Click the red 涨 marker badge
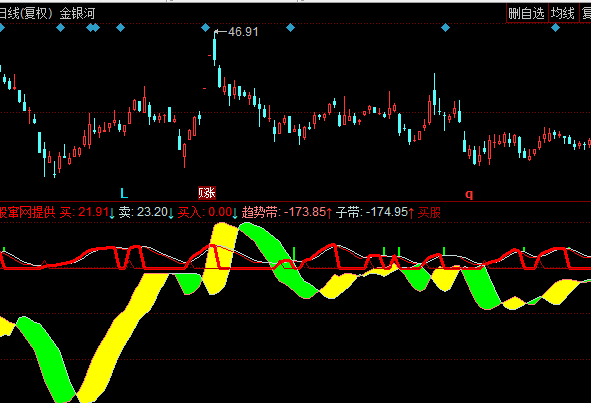The width and height of the screenshot is (591, 403). [x=207, y=193]
